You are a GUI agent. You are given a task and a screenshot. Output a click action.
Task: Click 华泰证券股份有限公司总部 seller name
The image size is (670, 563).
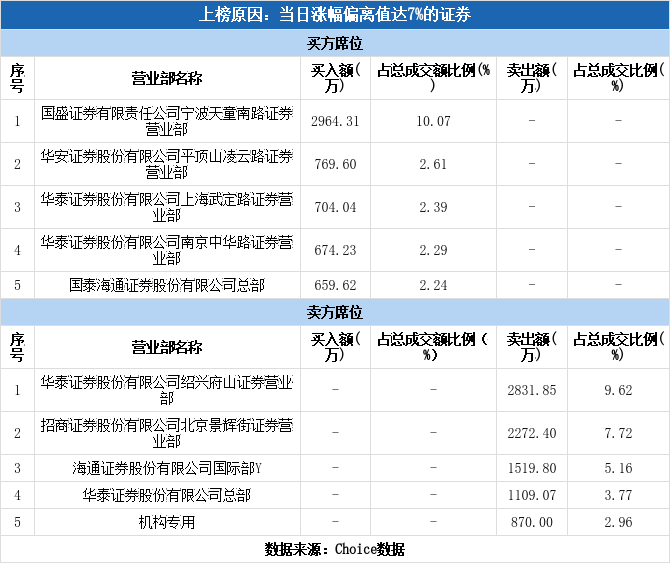(x=167, y=495)
